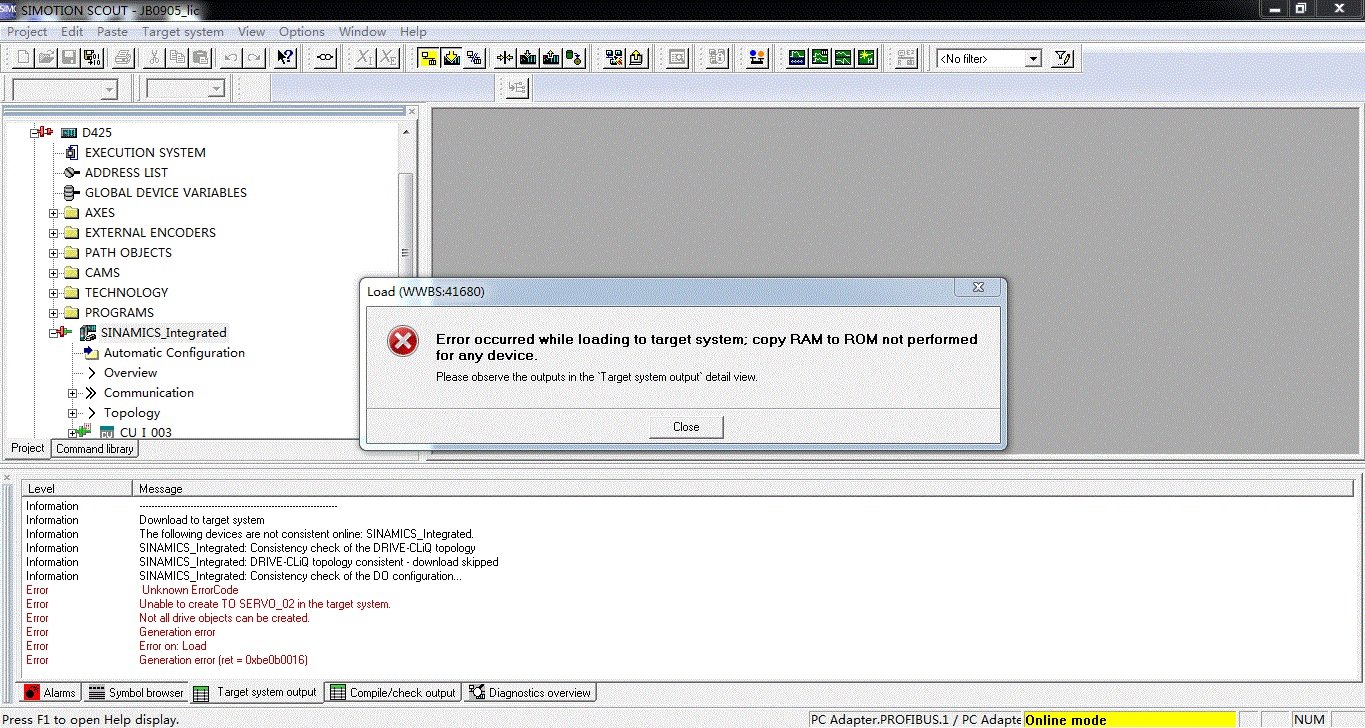The width and height of the screenshot is (1365, 728).
Task: Click the Download CPU to target icon
Action: coord(528,58)
